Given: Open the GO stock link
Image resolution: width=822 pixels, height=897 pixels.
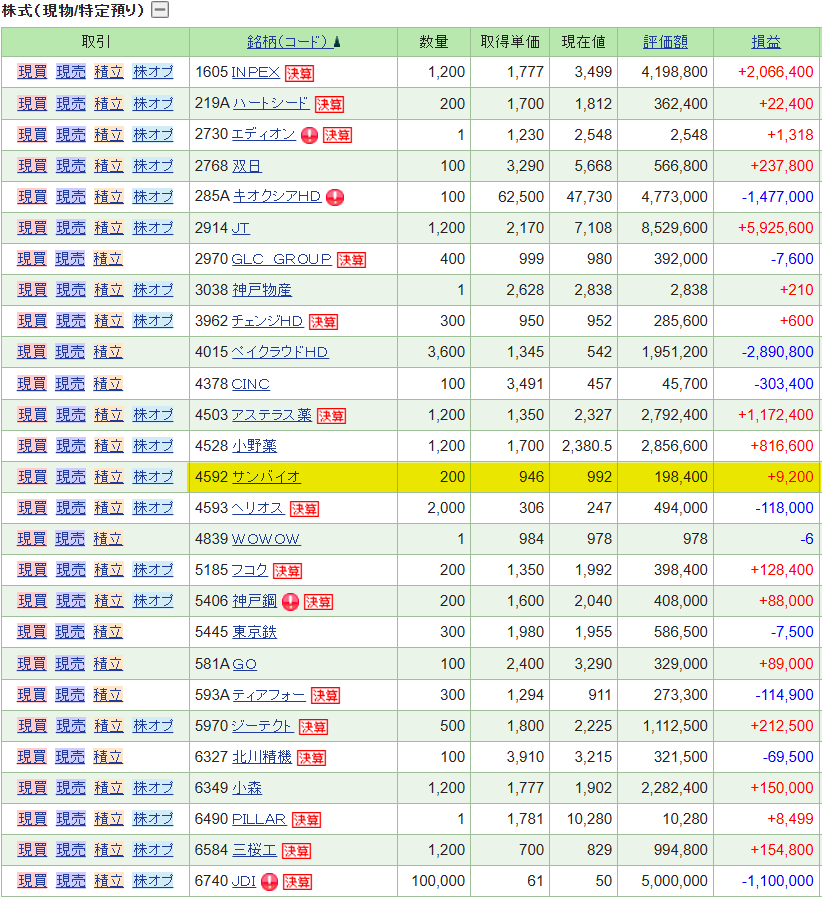Looking at the screenshot, I should (244, 664).
